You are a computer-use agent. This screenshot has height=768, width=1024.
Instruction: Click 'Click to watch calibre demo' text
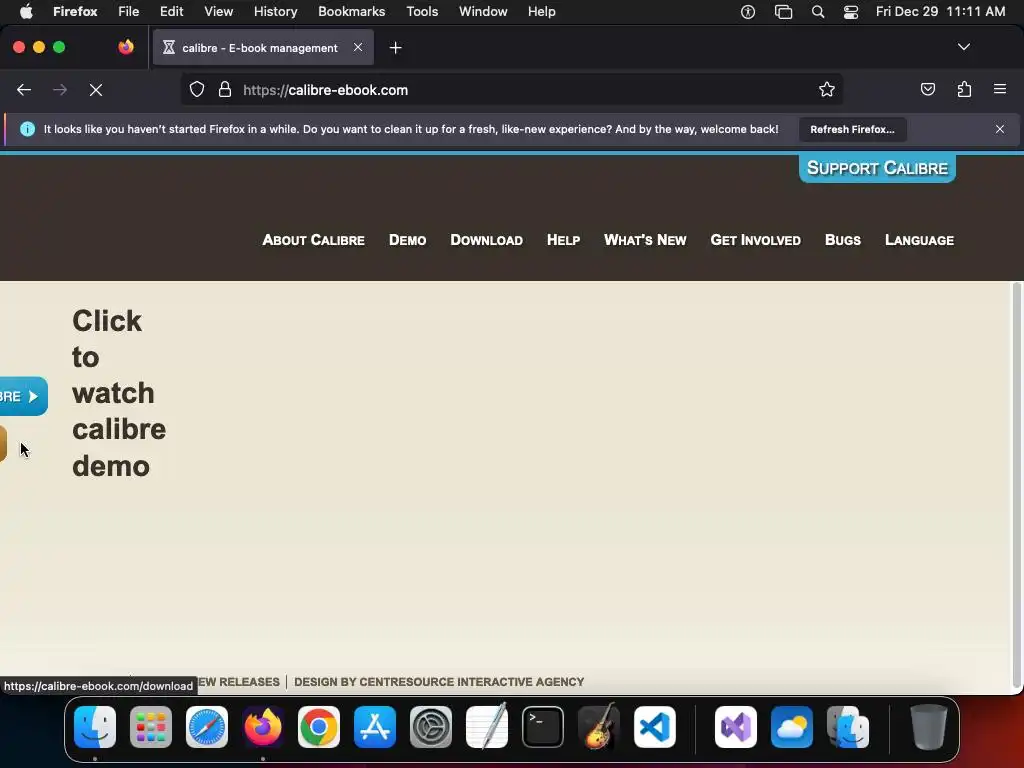tap(118, 393)
